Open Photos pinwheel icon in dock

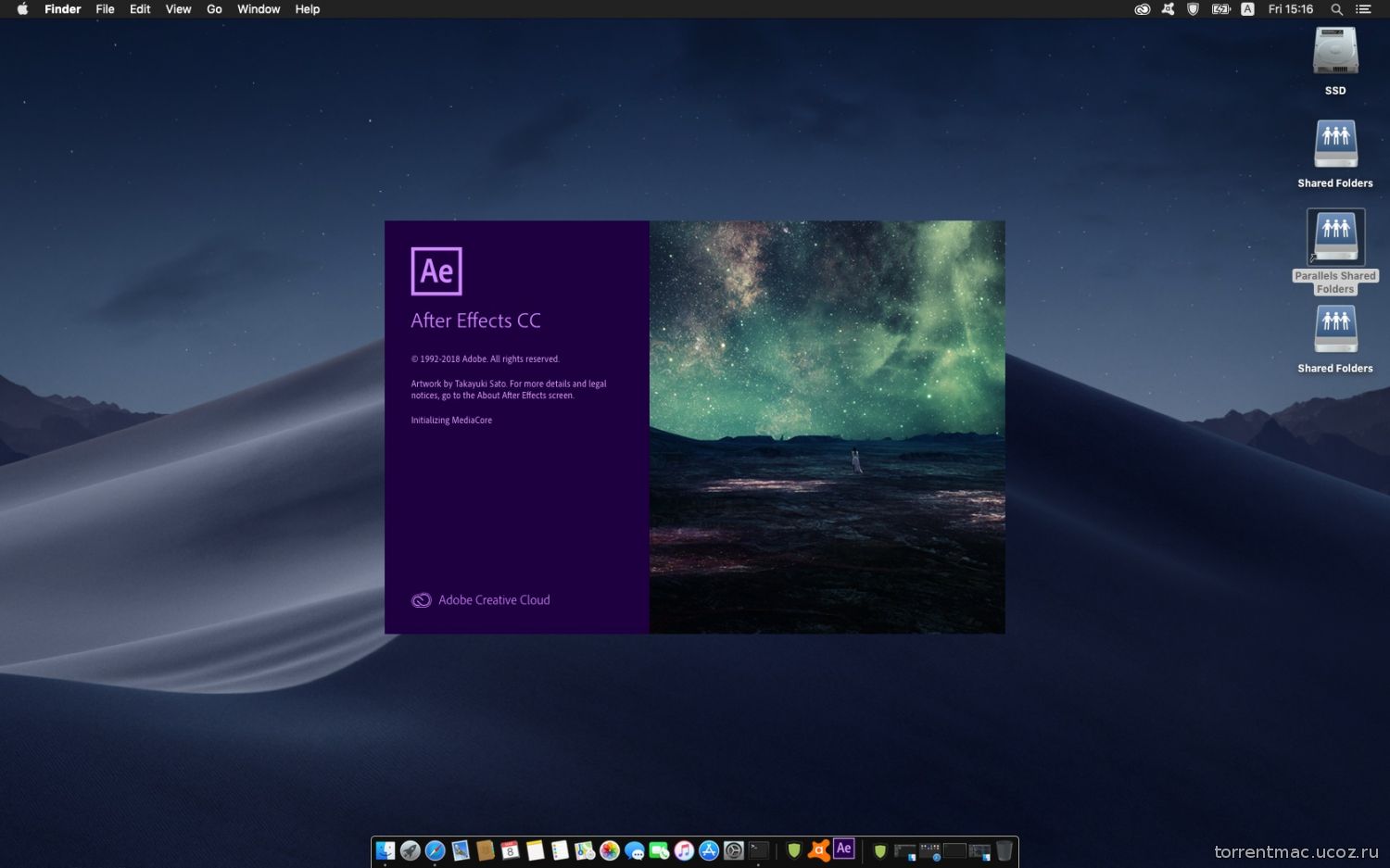pyautogui.click(x=610, y=850)
